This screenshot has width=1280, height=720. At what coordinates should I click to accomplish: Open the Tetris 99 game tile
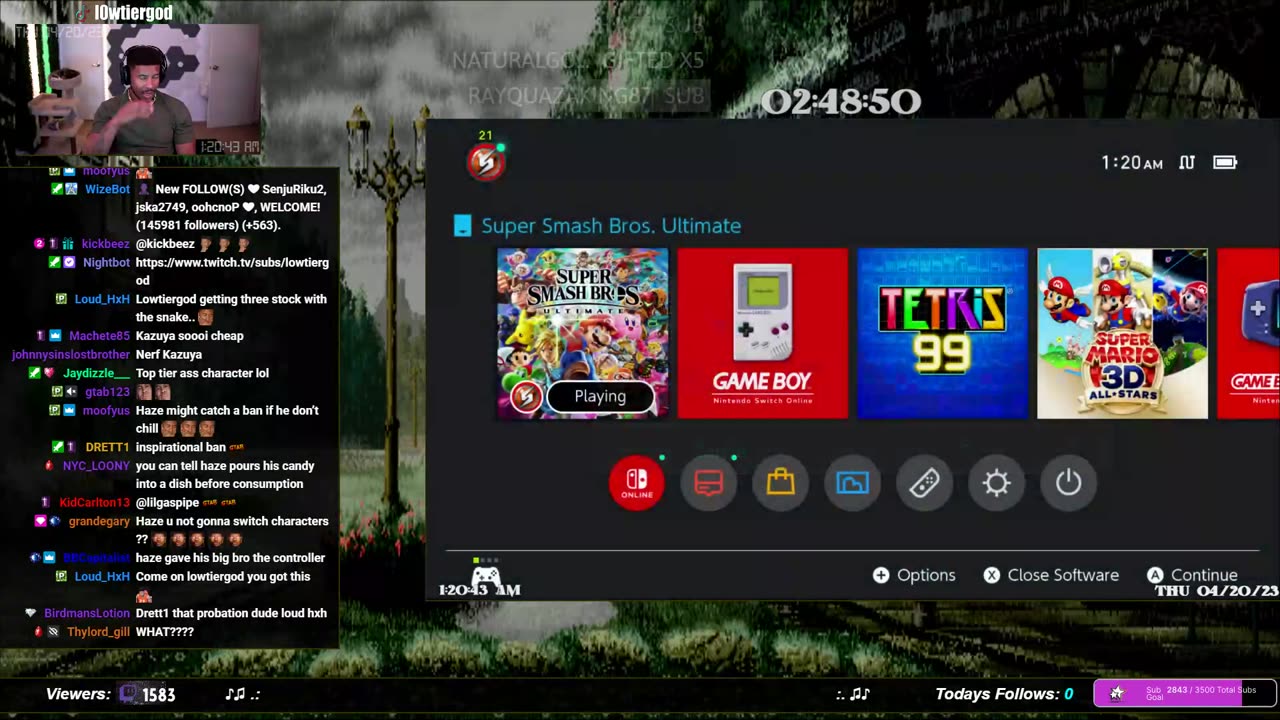942,334
